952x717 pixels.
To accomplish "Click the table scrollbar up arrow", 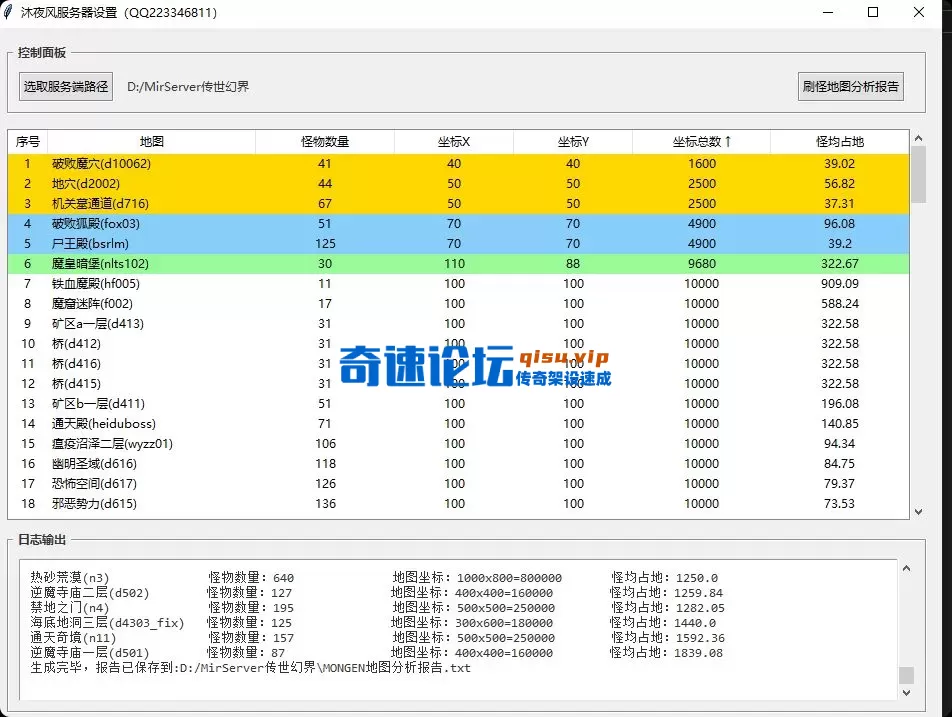I will (919, 138).
